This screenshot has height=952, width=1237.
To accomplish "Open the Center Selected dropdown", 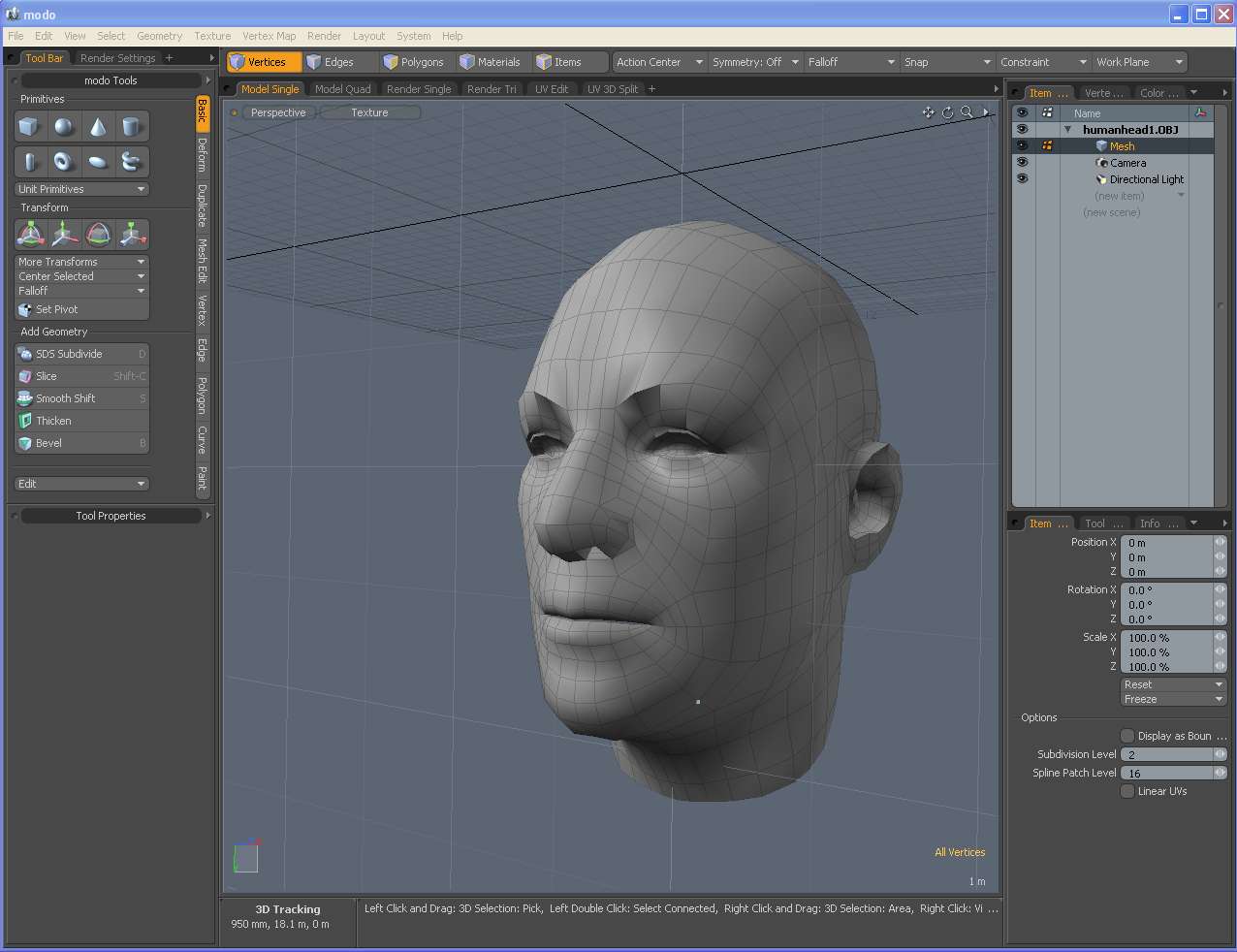I will (82, 276).
